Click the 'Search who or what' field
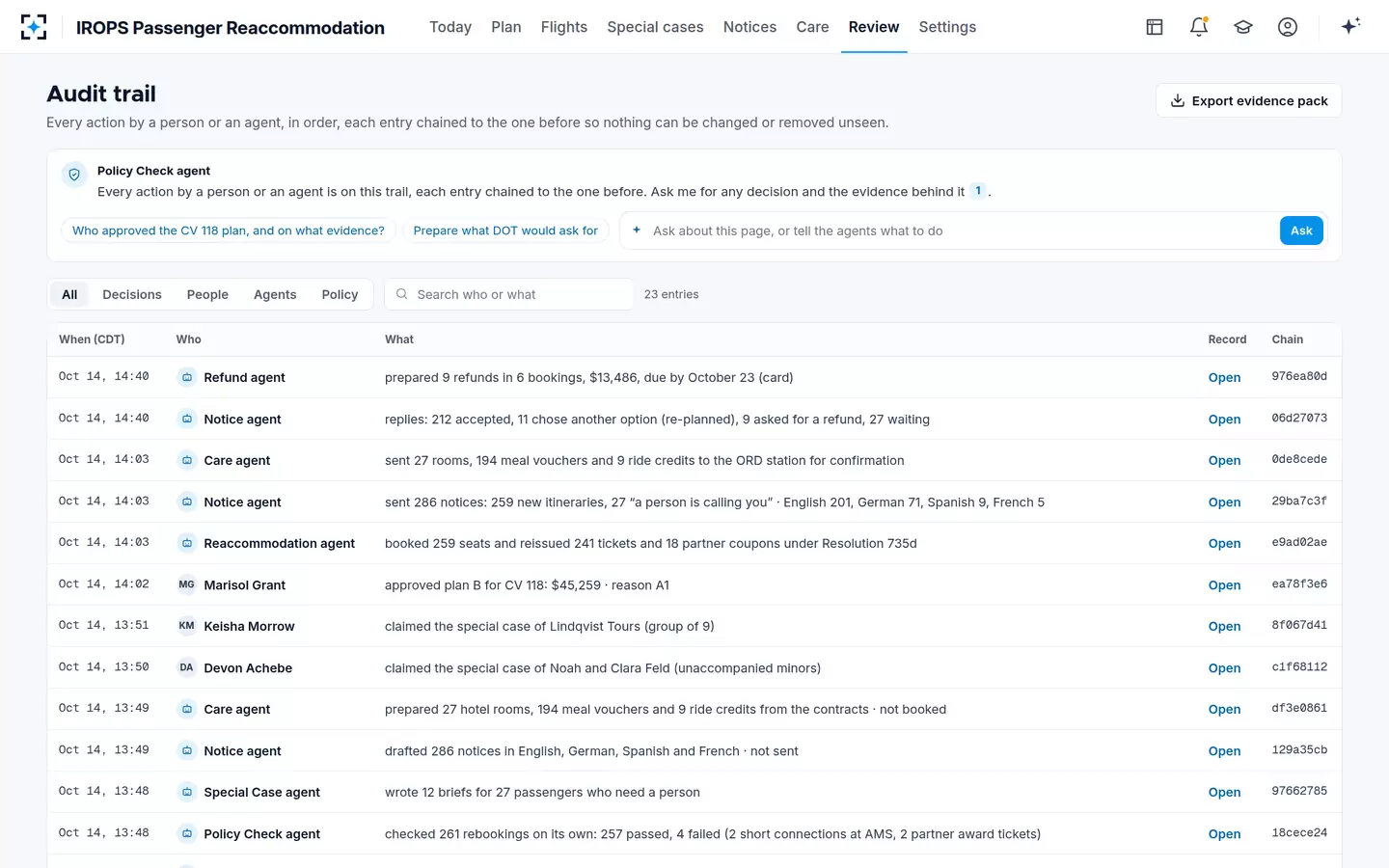Image resolution: width=1389 pixels, height=868 pixels. 509,294
